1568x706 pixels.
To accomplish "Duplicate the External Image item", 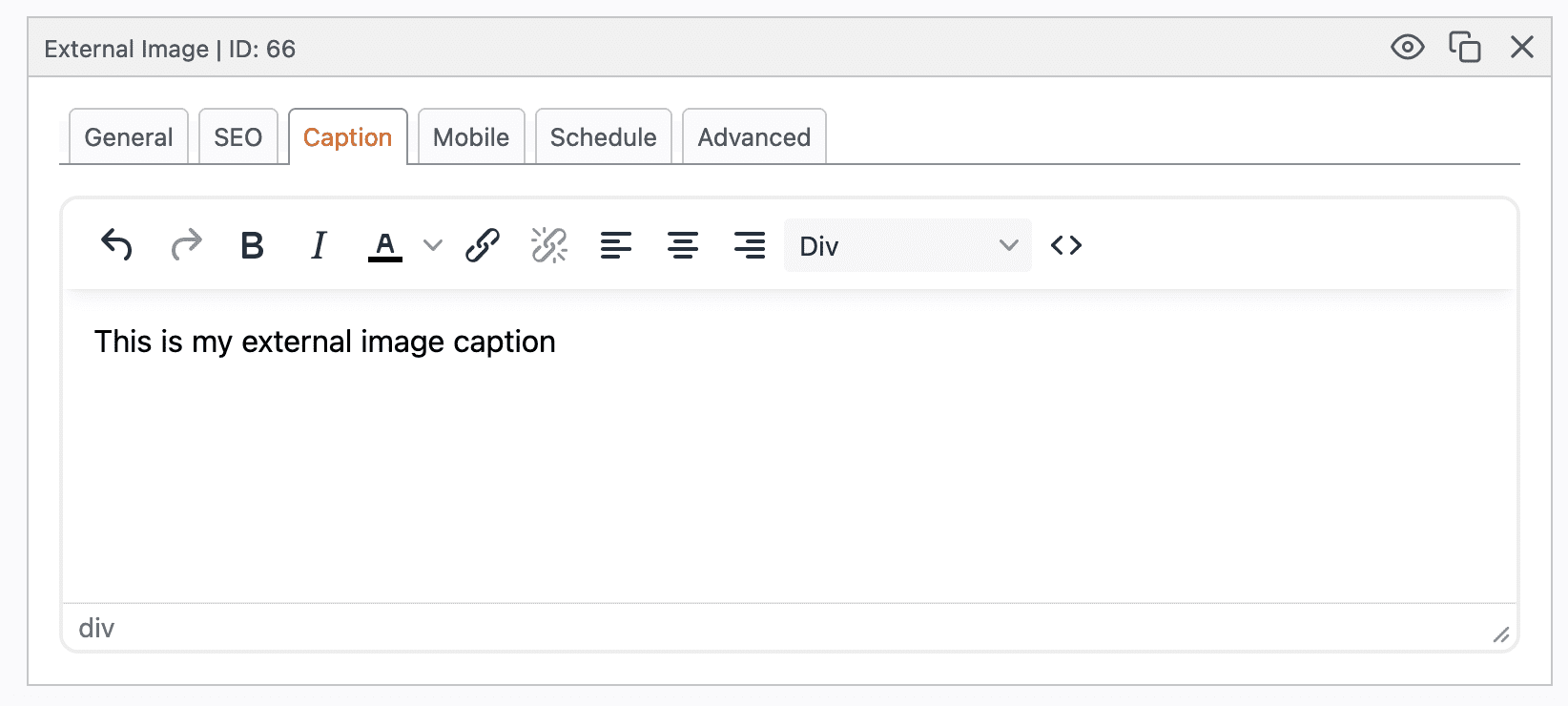I will 1464,47.
